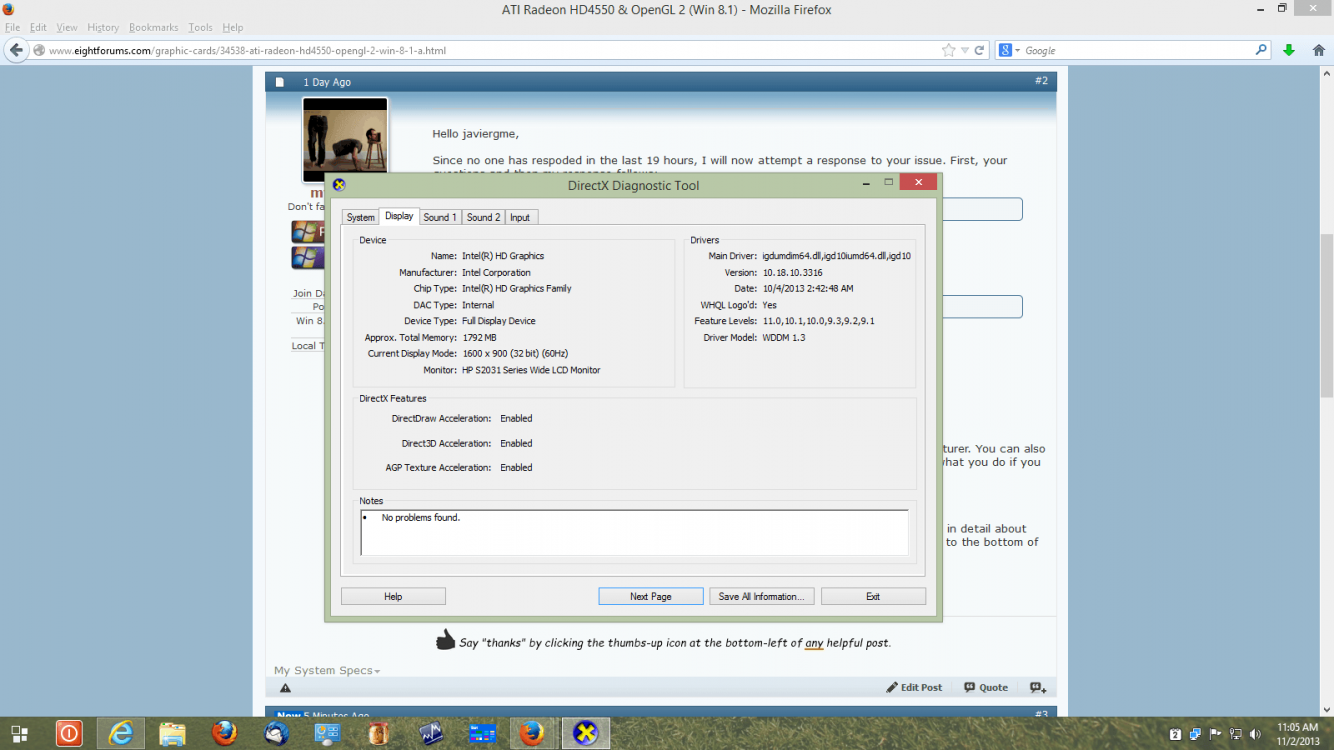The width and height of the screenshot is (1334, 750).
Task: Open the Bookmarks menu in Firefox
Action: 153,27
